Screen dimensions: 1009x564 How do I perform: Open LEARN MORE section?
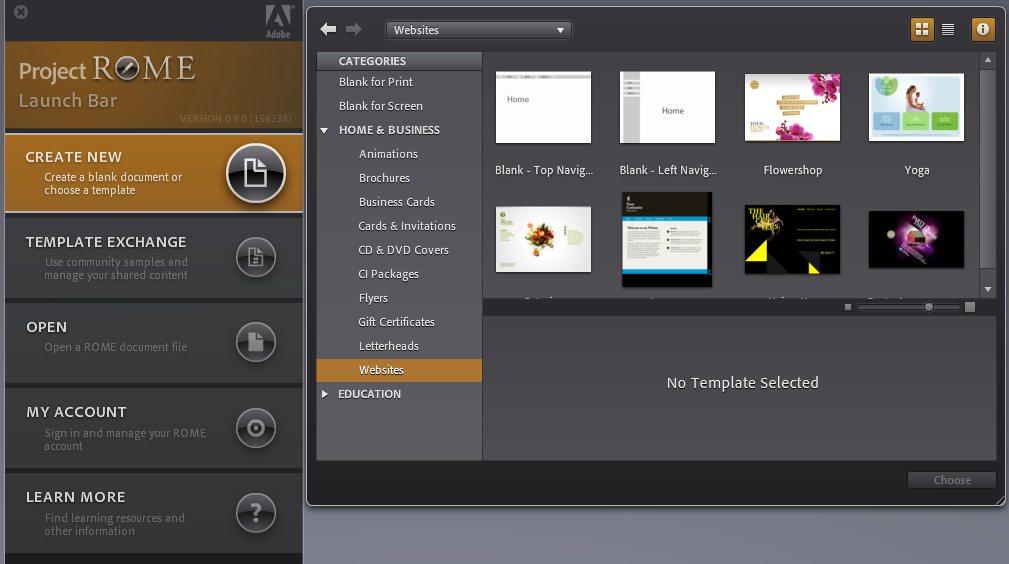click(154, 513)
